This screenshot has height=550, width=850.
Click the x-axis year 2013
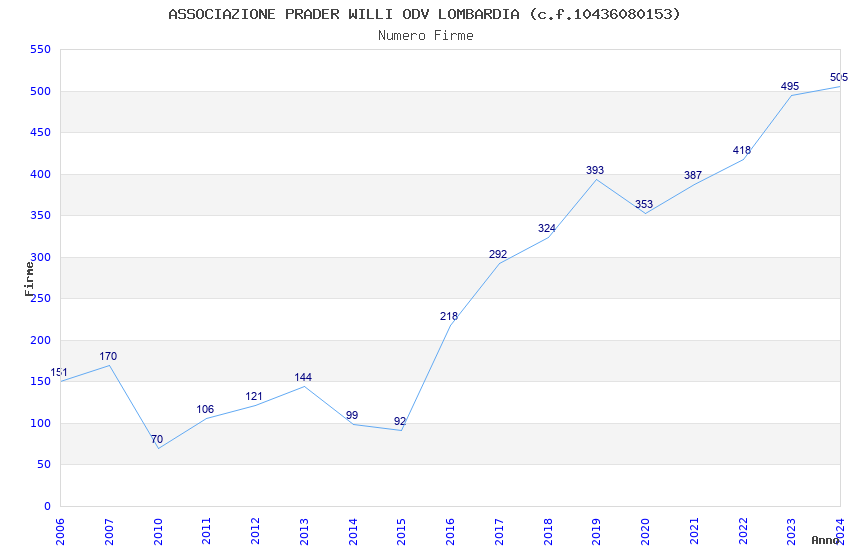tap(304, 531)
